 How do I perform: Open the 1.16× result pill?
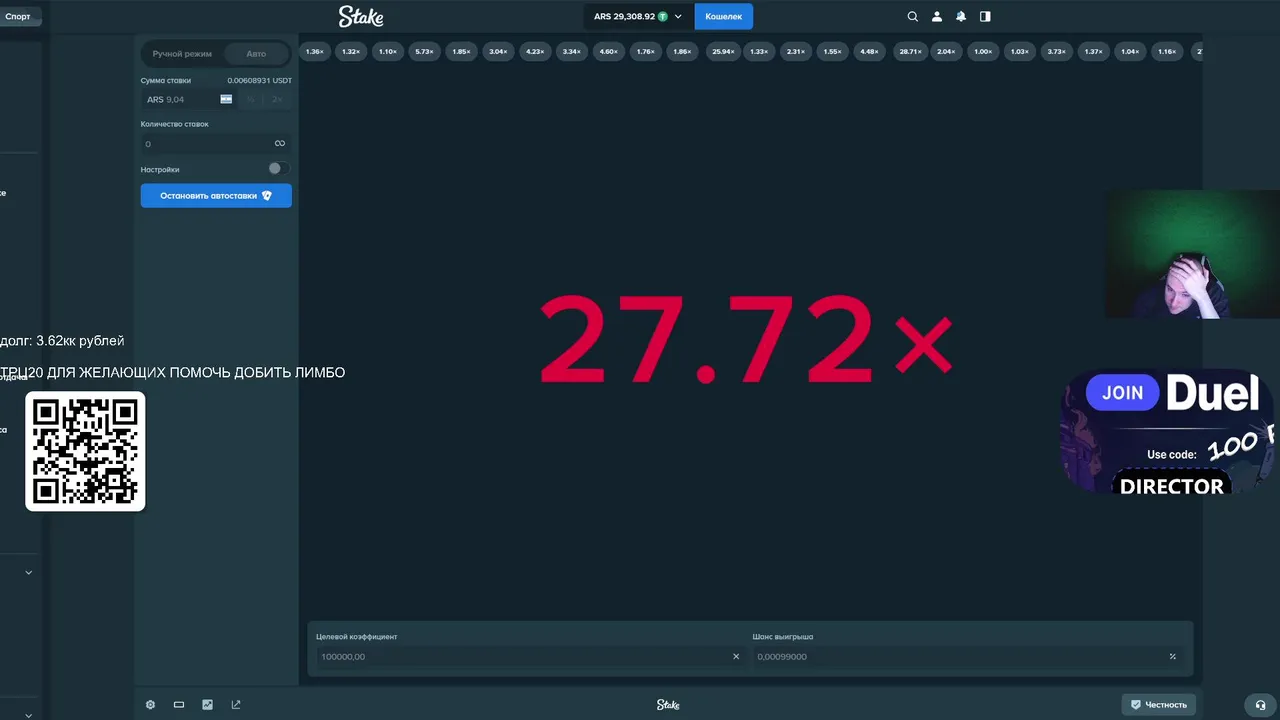tap(1167, 51)
